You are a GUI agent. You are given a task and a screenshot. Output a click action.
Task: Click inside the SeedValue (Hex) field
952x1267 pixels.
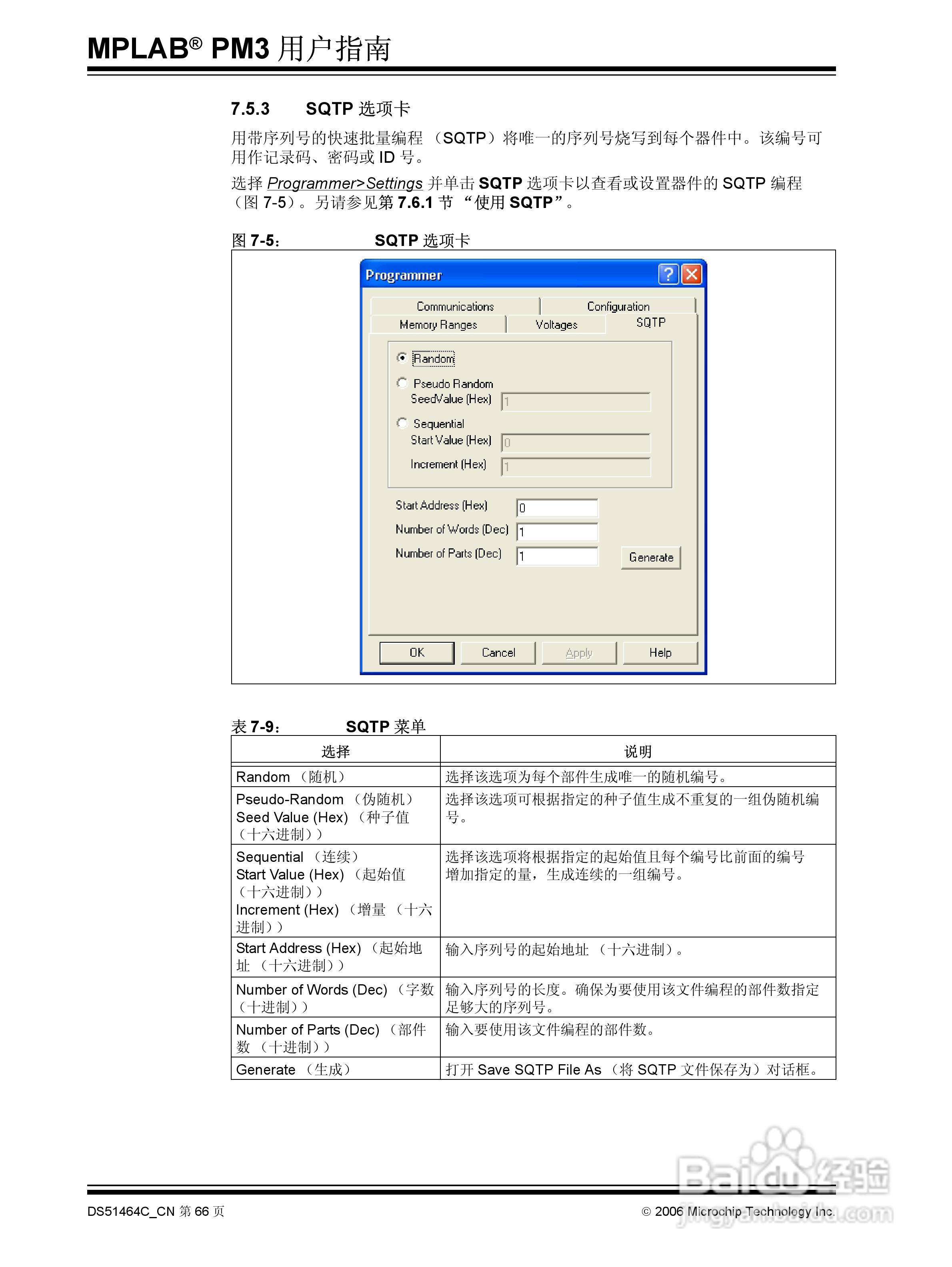(x=576, y=402)
